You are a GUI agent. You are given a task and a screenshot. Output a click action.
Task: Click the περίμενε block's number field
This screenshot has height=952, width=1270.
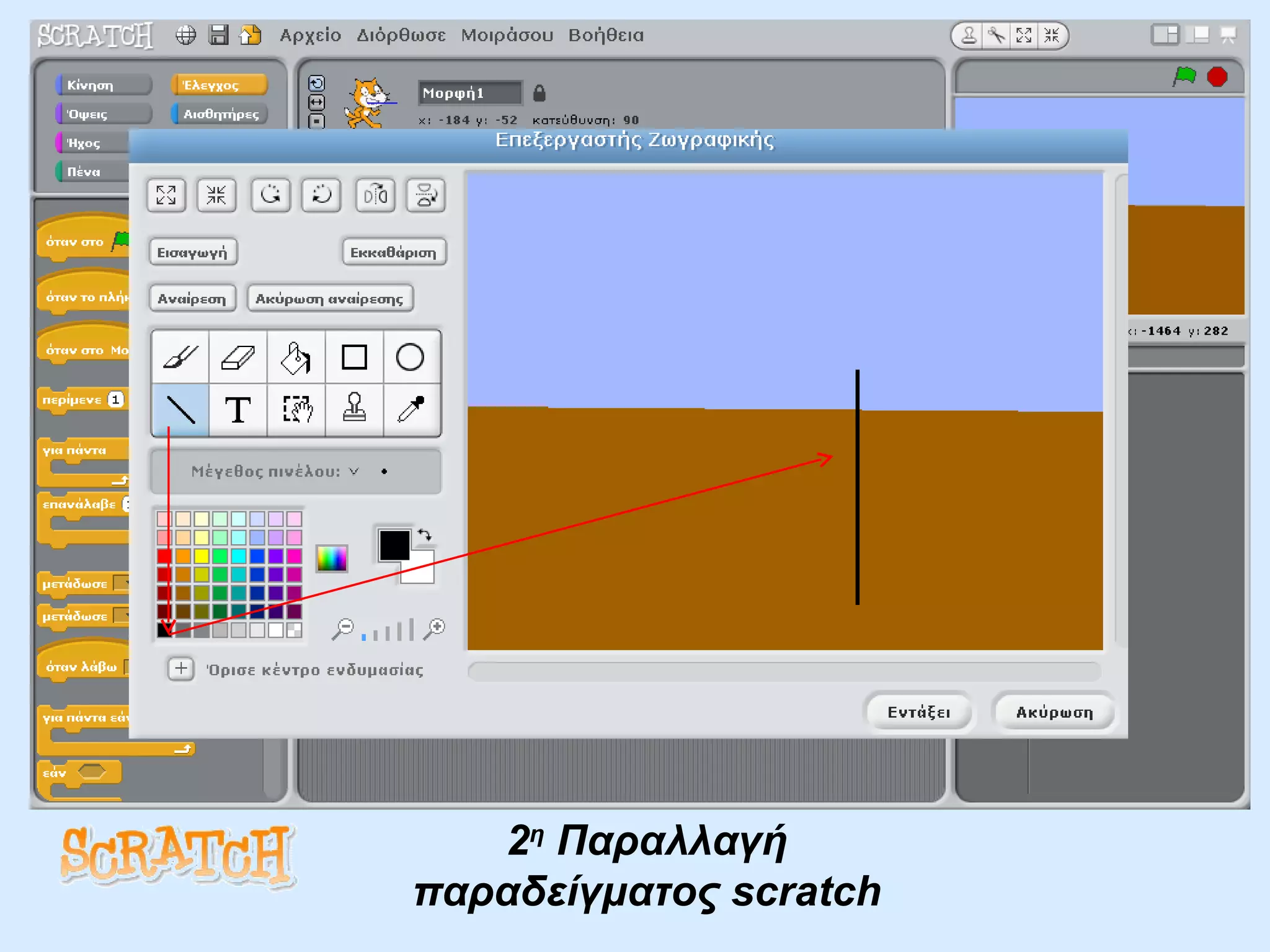(116, 400)
